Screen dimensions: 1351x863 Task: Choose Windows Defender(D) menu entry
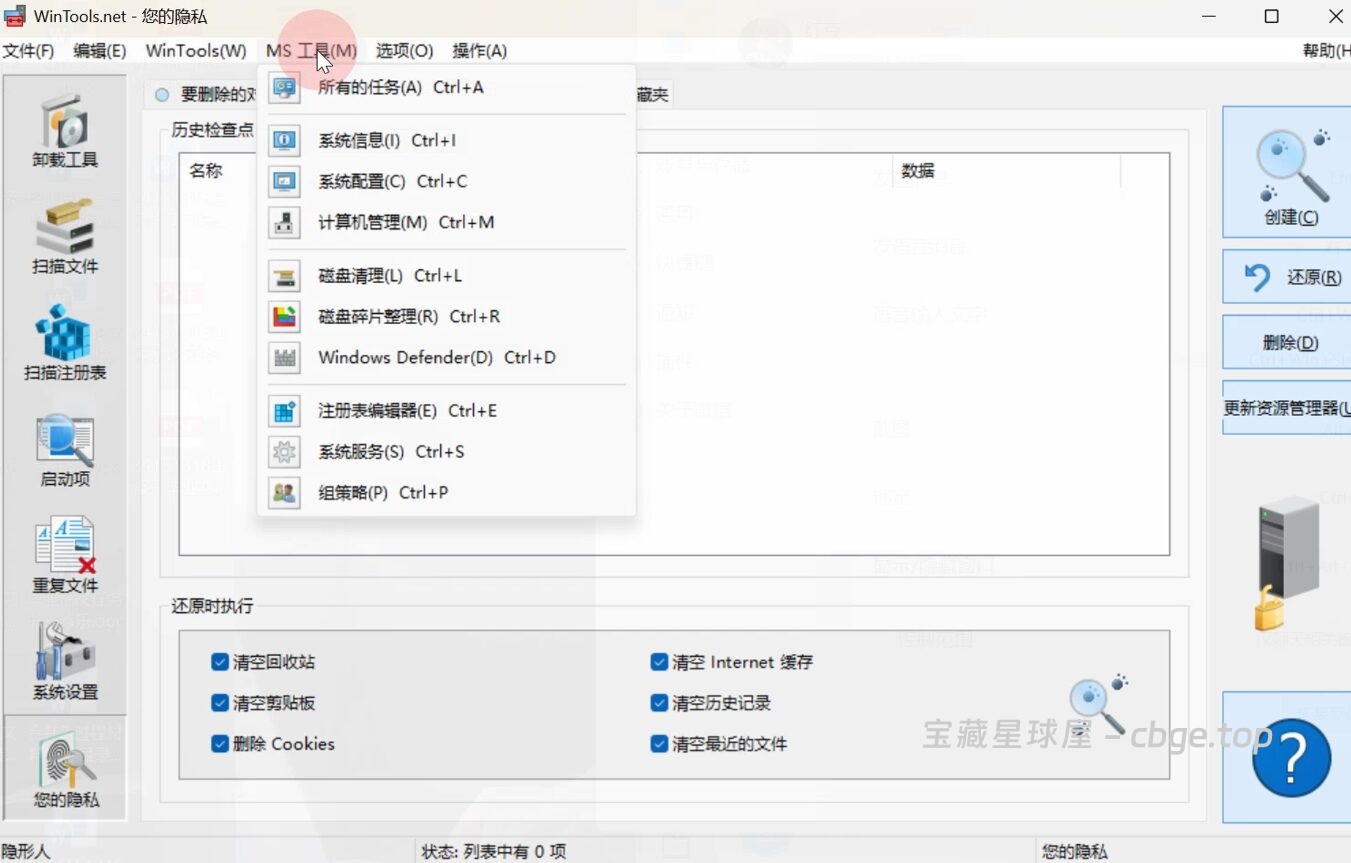pyautogui.click(x=447, y=358)
